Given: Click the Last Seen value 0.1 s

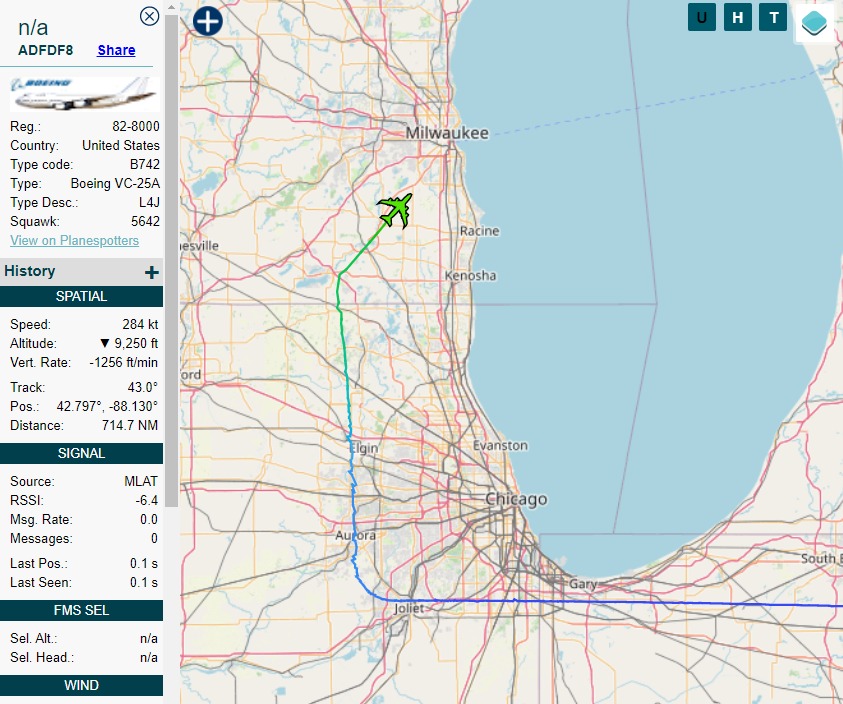Looking at the screenshot, I should point(144,582).
